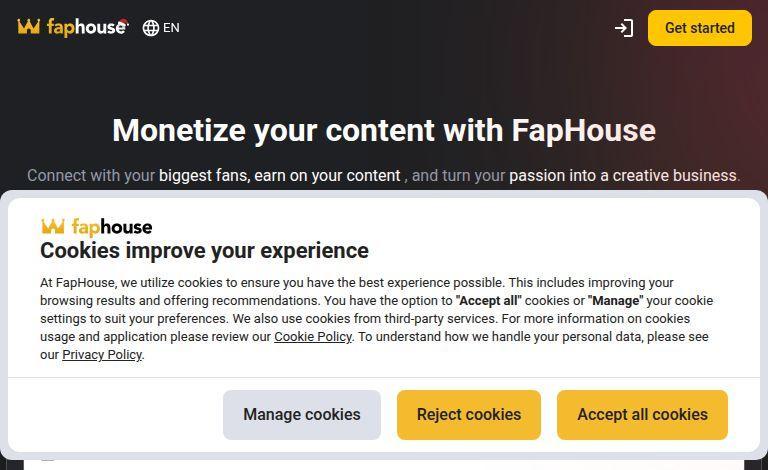The width and height of the screenshot is (768, 470).
Task: Click the crown icon in the cookie banner
Action: 52,227
